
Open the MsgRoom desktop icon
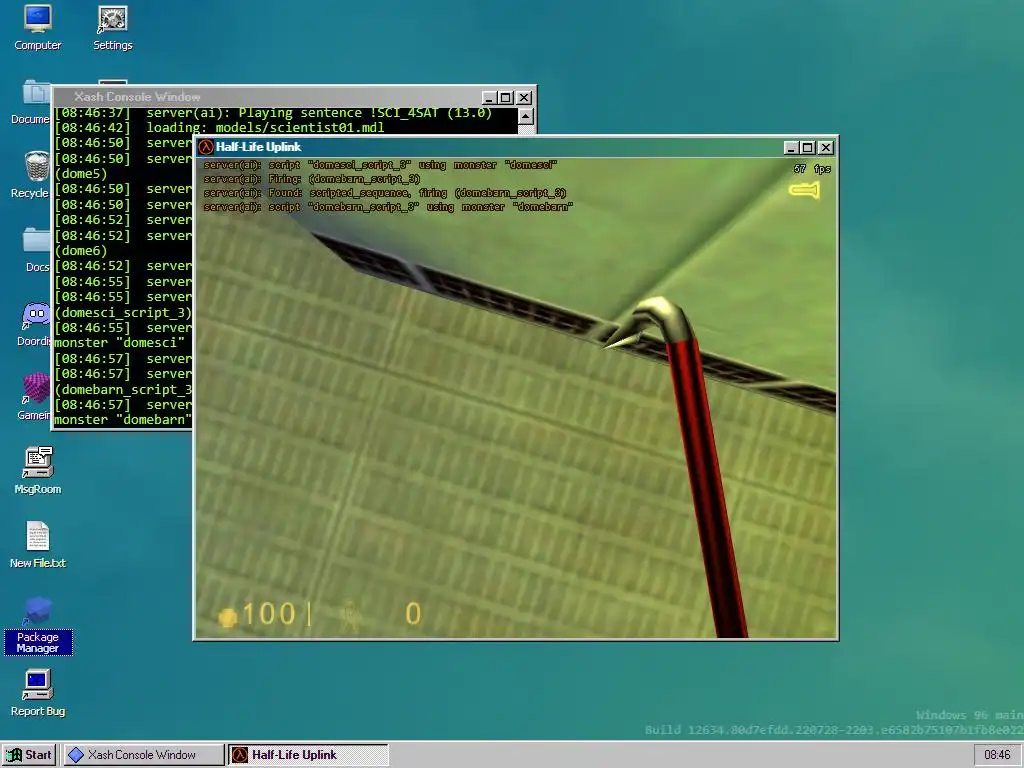[x=37, y=470]
